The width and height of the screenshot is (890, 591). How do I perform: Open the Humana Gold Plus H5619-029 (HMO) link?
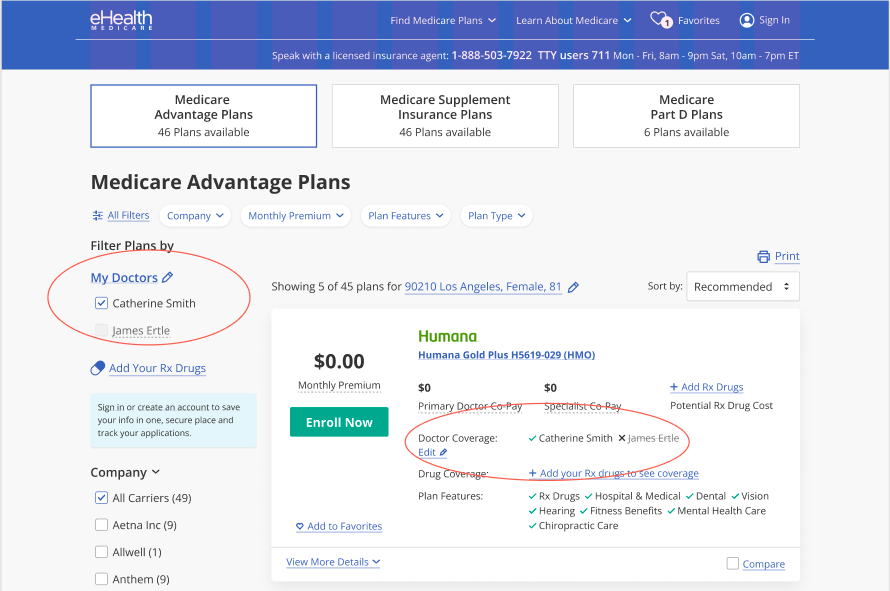point(506,355)
